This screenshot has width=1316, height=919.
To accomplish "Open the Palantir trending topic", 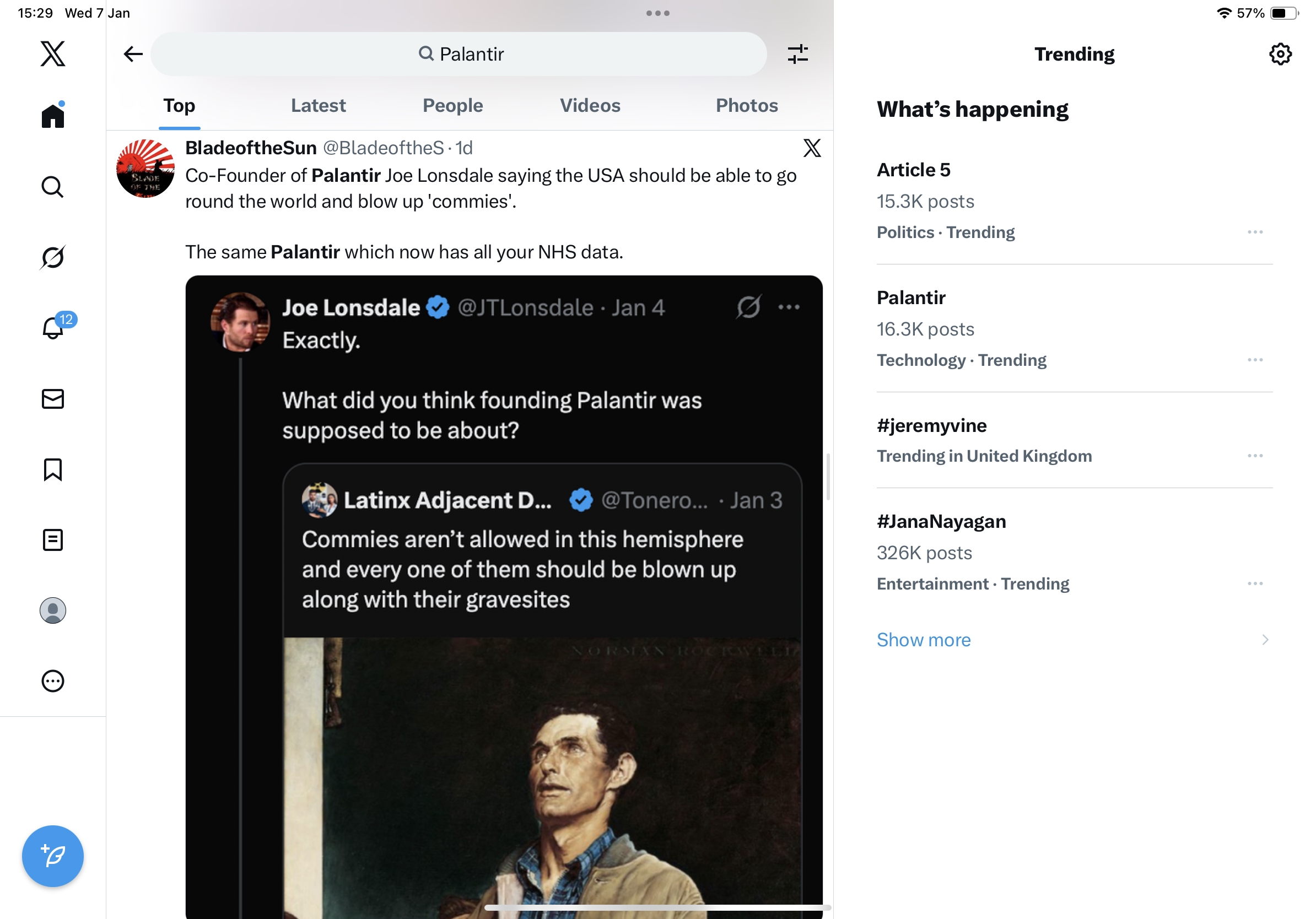I will coord(911,298).
